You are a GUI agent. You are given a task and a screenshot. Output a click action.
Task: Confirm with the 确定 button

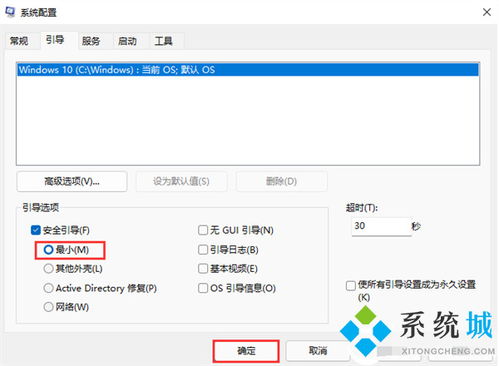click(x=246, y=351)
